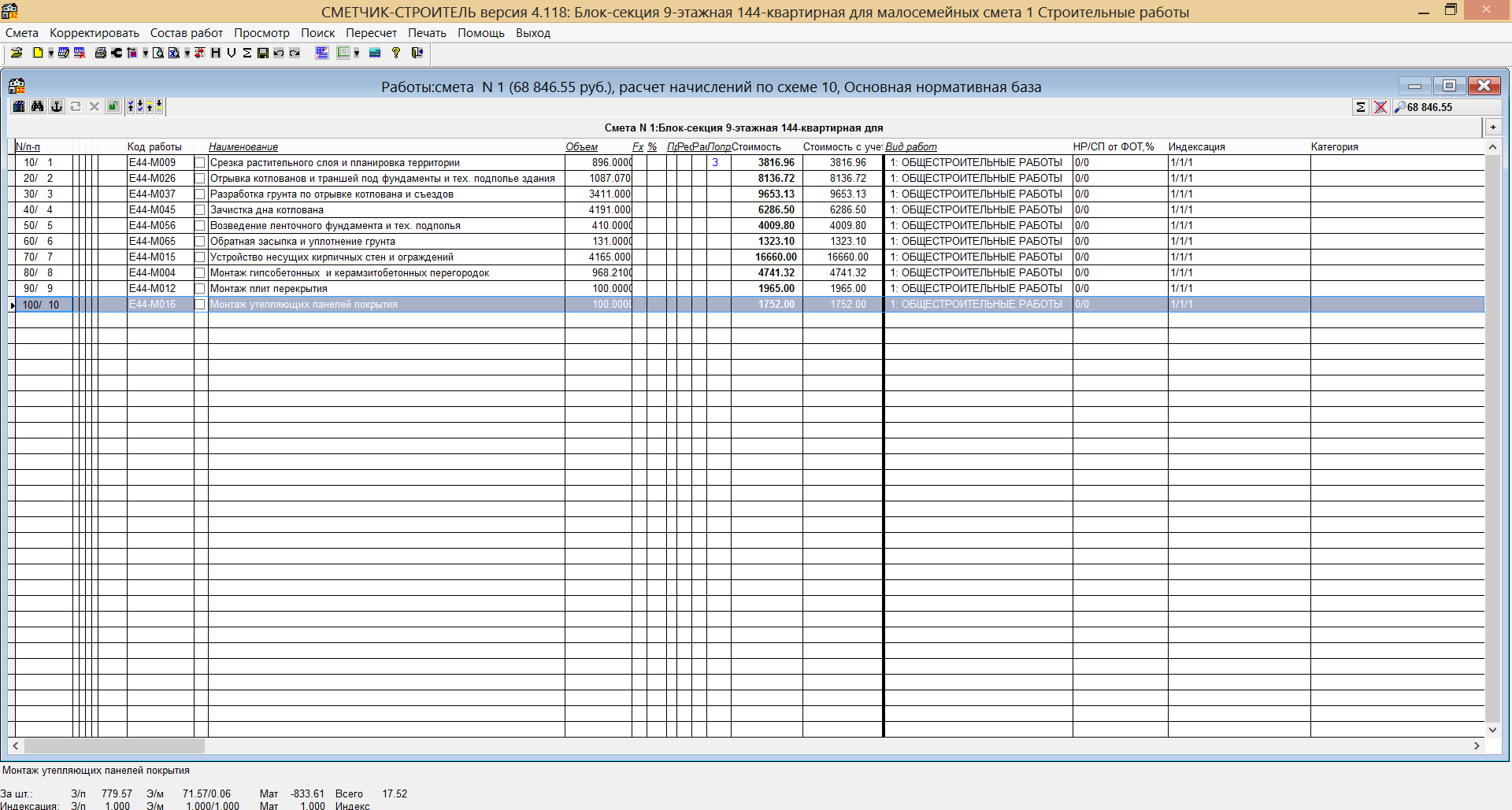Toggle checkbox for row E44-M045
Screen dimensions: 1512x810
(200, 210)
